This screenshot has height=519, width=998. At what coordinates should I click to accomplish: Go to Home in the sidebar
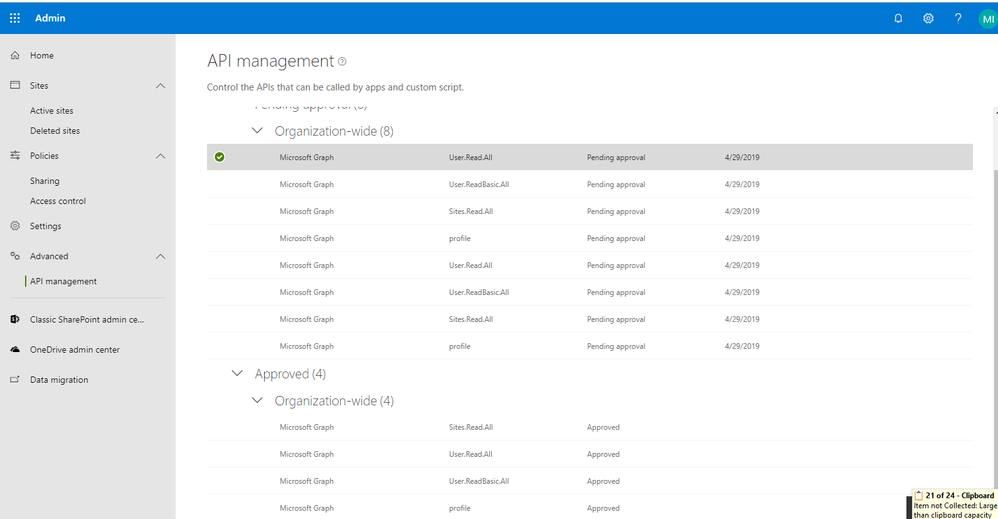[42, 55]
